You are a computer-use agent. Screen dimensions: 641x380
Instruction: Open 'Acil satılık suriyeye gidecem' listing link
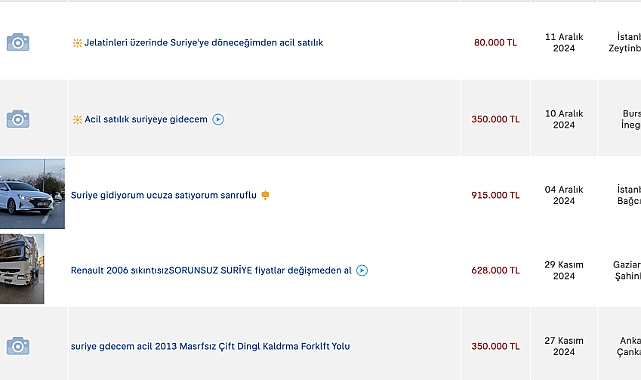pos(146,119)
